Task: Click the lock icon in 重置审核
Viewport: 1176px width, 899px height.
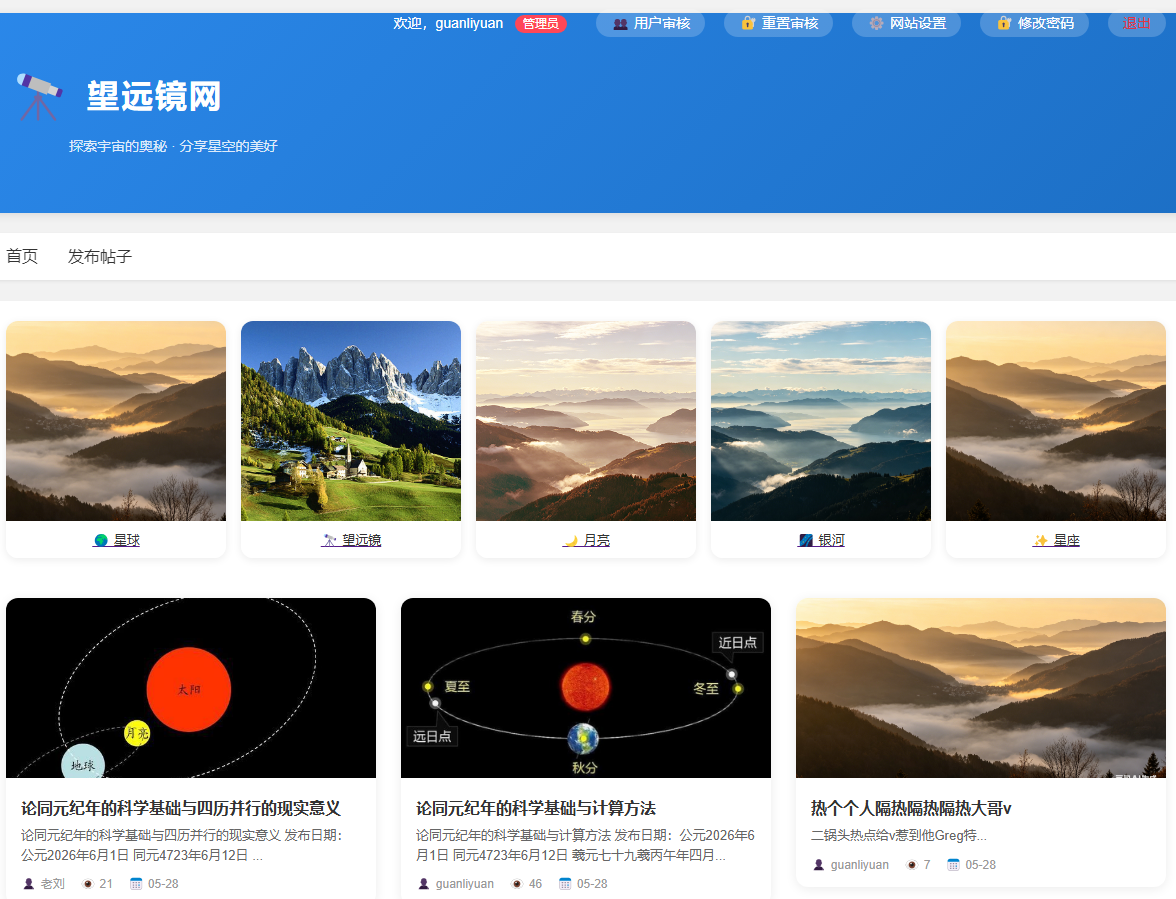Action: 748,23
